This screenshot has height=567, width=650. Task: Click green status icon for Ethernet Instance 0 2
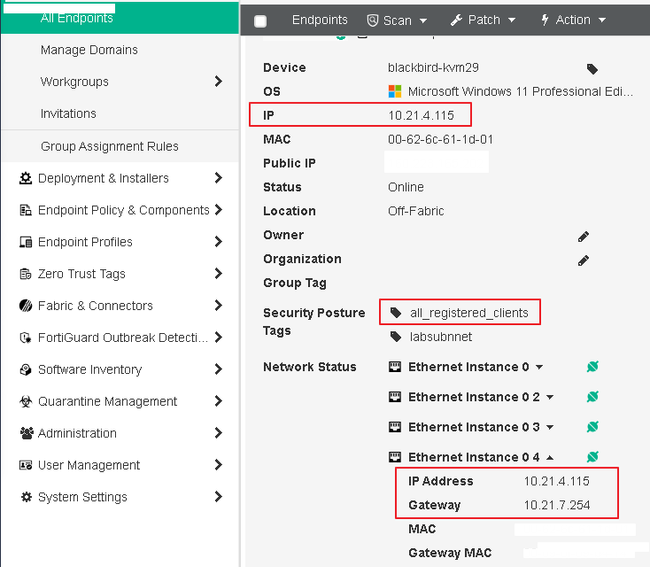point(592,397)
